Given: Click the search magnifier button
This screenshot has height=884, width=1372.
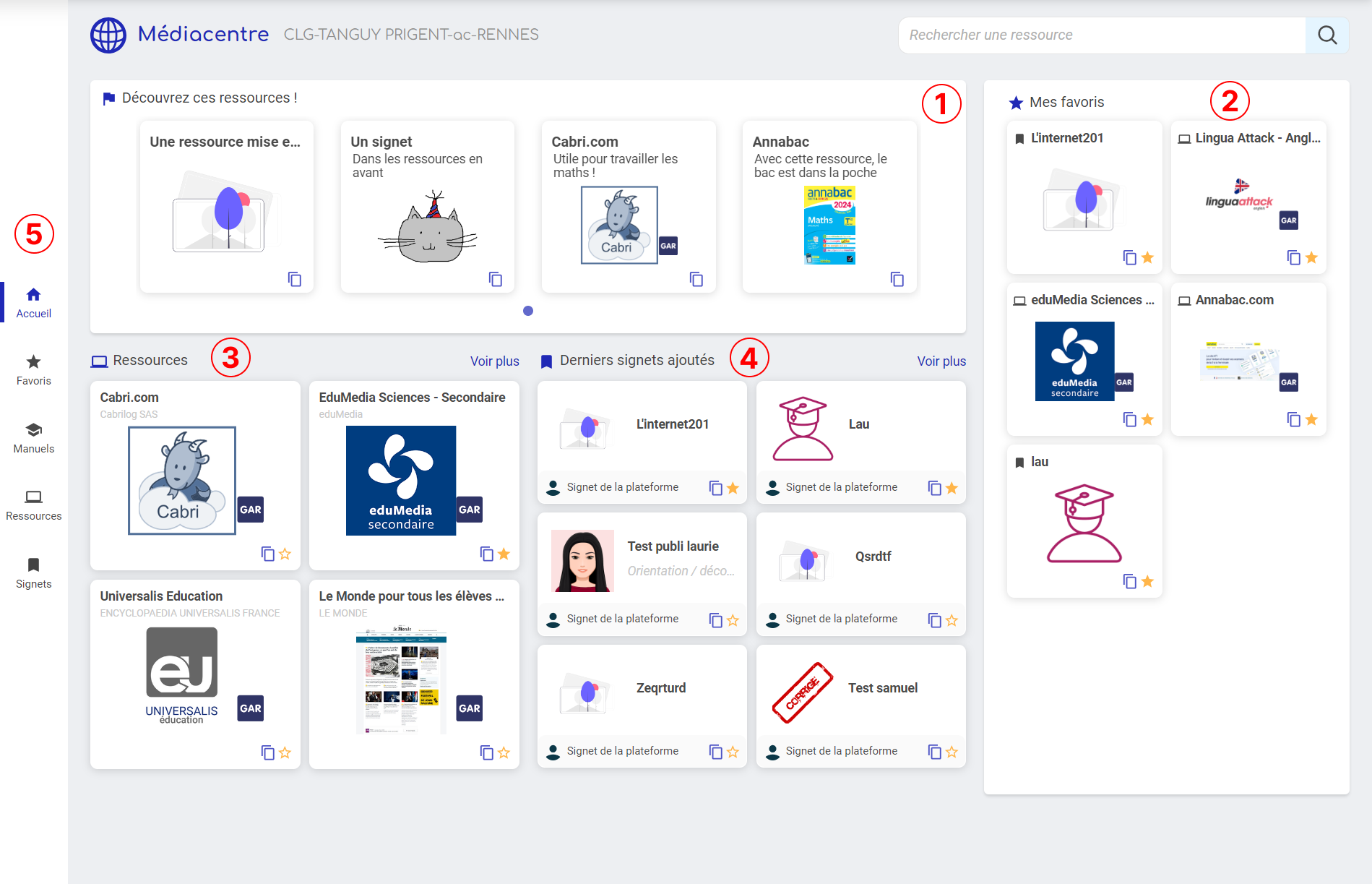Looking at the screenshot, I should click(x=1326, y=35).
